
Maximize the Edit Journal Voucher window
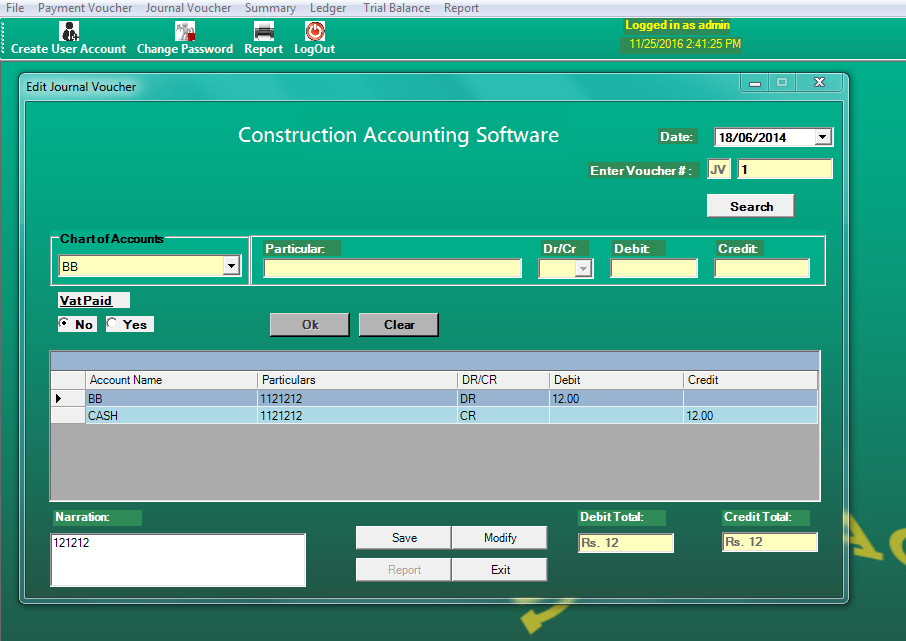tap(782, 83)
